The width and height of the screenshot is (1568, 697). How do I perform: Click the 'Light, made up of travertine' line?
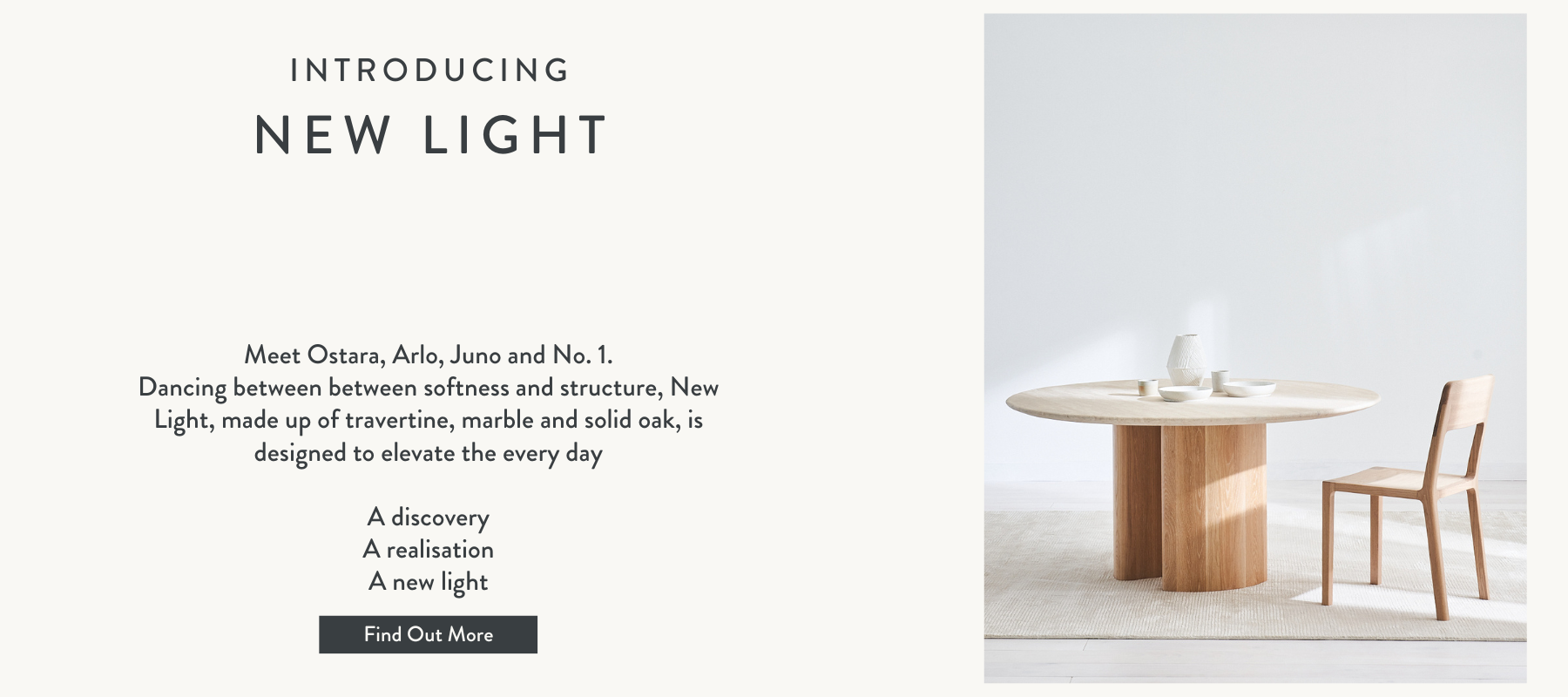428,420
